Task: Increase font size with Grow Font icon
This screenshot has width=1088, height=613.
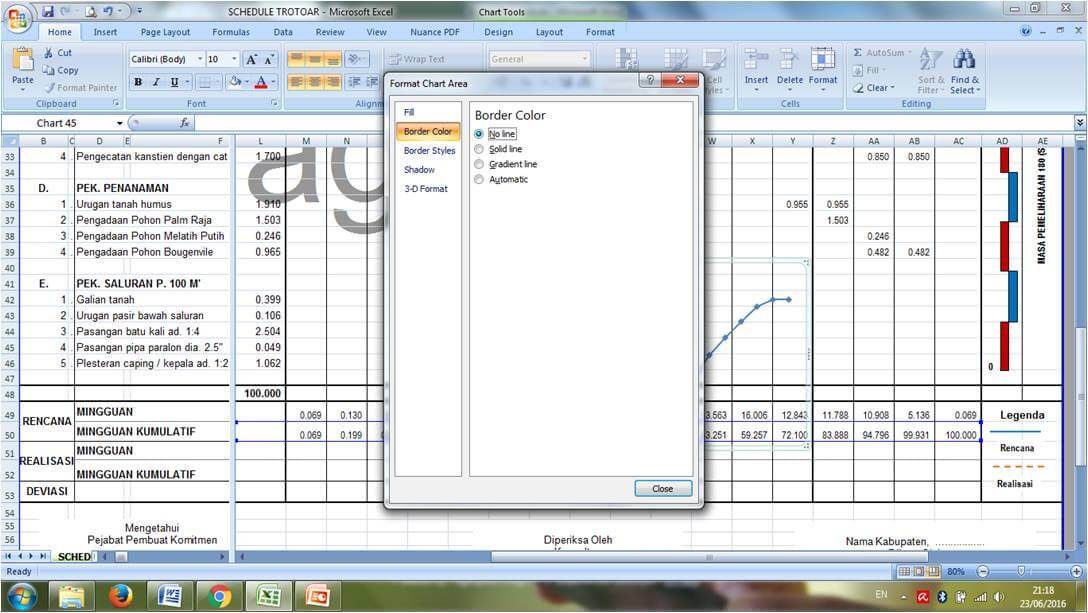Action: click(253, 58)
